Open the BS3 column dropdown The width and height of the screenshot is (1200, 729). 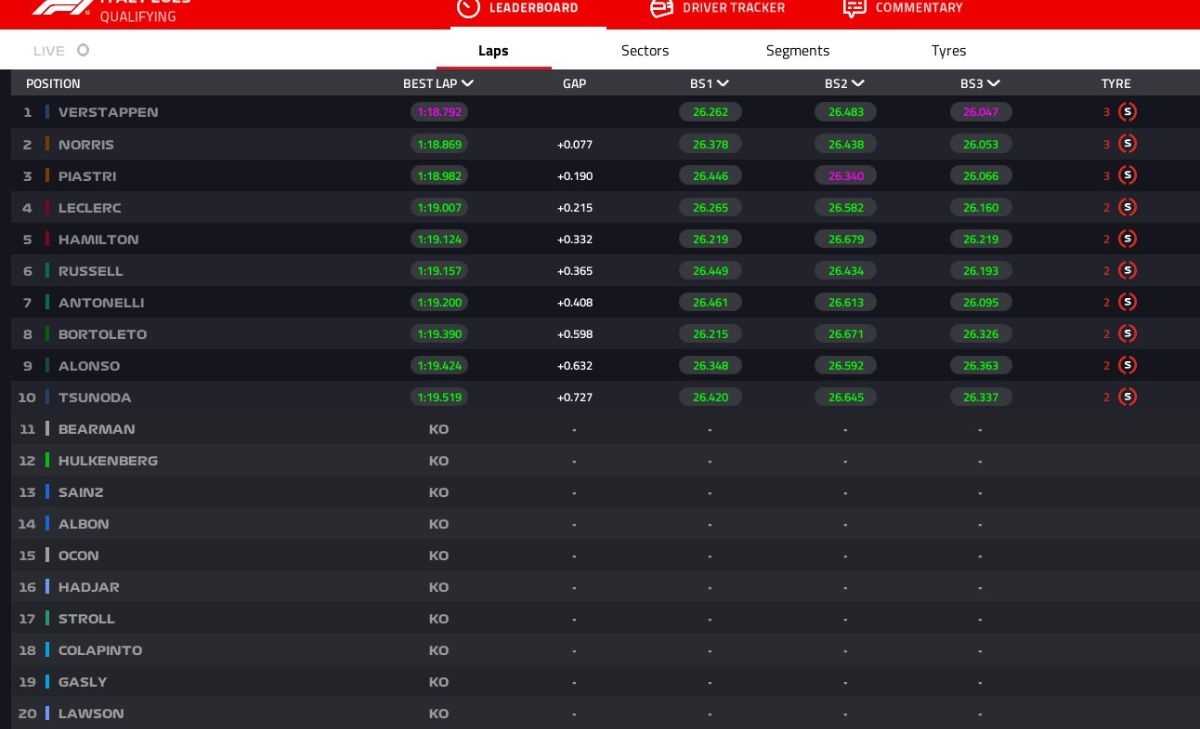pyautogui.click(x=993, y=84)
